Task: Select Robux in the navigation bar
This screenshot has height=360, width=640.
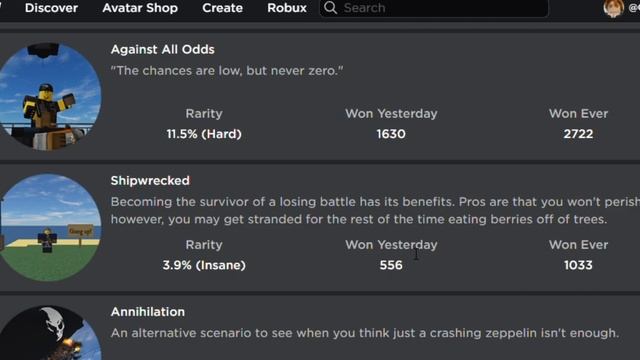Action: [x=287, y=8]
